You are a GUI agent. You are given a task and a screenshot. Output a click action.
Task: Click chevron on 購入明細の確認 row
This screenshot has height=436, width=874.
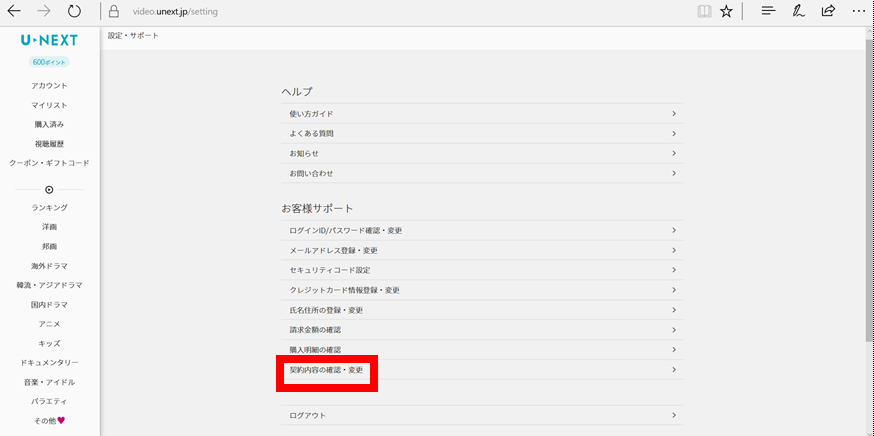click(x=674, y=350)
